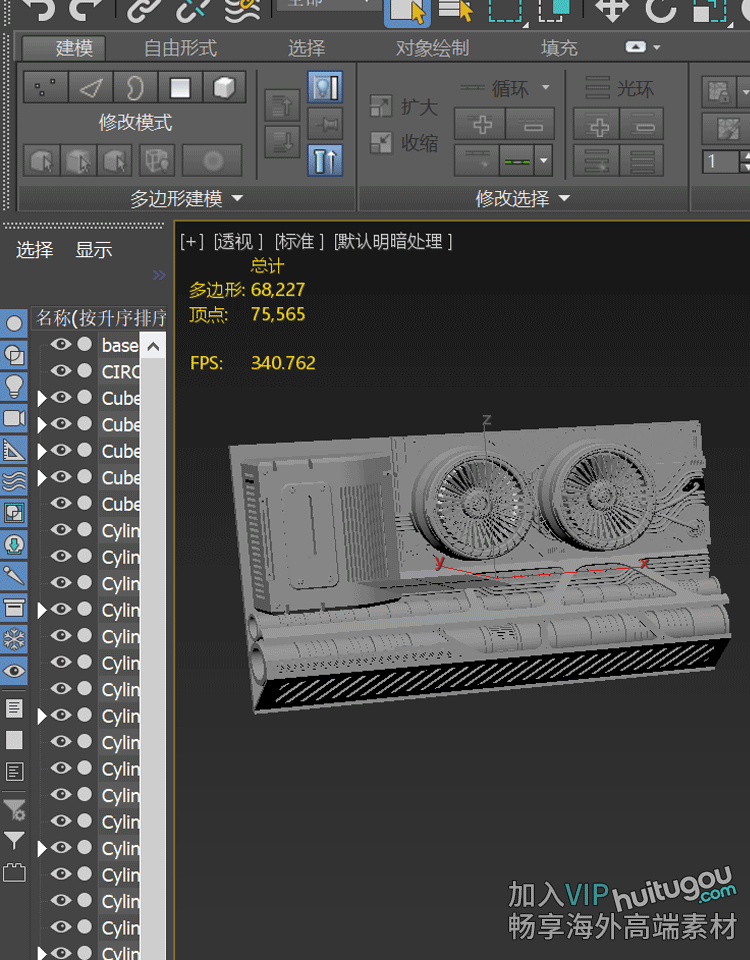This screenshot has width=750, height=960.
Task: Switch to Edge sub-object level
Action: 91,87
